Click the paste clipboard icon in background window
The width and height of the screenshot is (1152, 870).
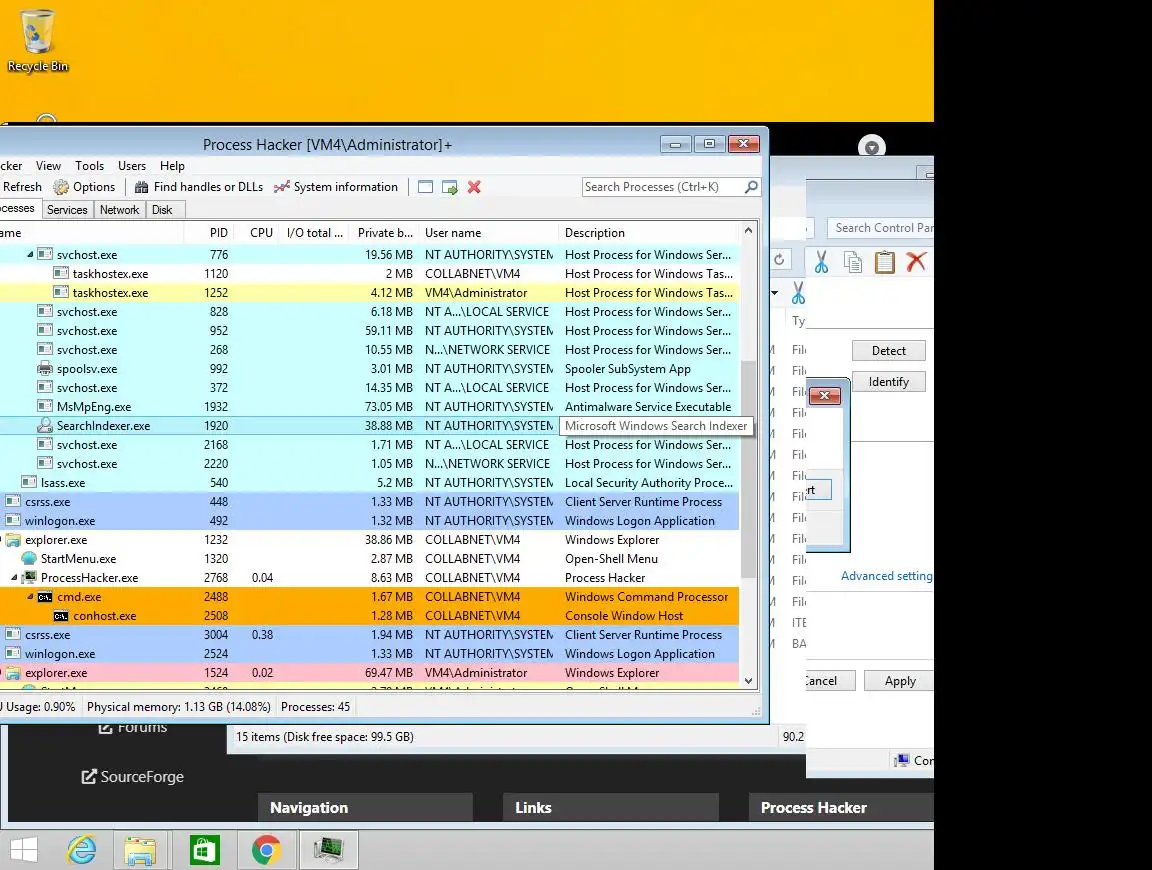tap(885, 262)
